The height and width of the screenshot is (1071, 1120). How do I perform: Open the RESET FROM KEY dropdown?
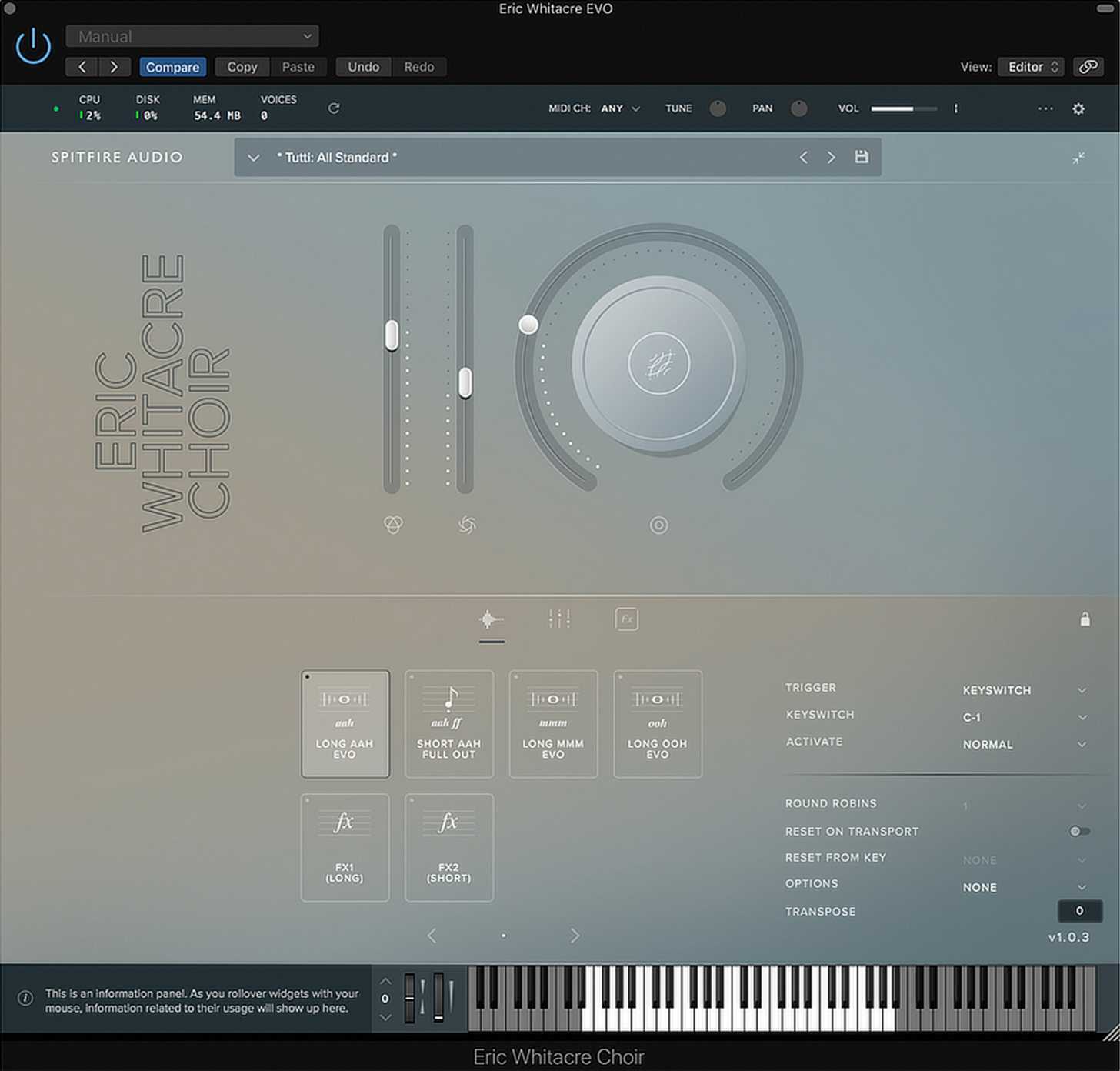pyautogui.click(x=1025, y=859)
